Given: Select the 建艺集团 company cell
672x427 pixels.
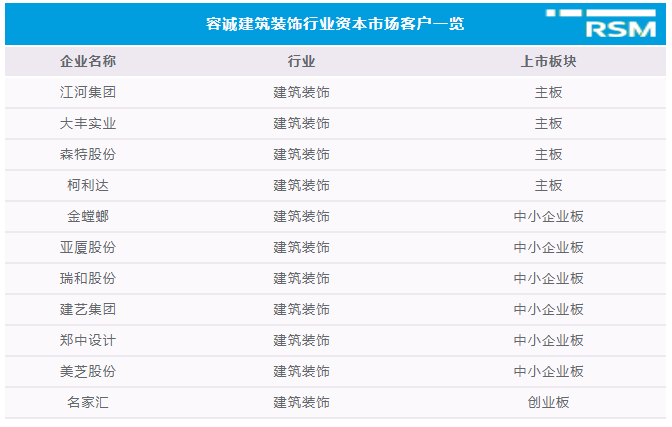Looking at the screenshot, I should pyautogui.click(x=88, y=309).
